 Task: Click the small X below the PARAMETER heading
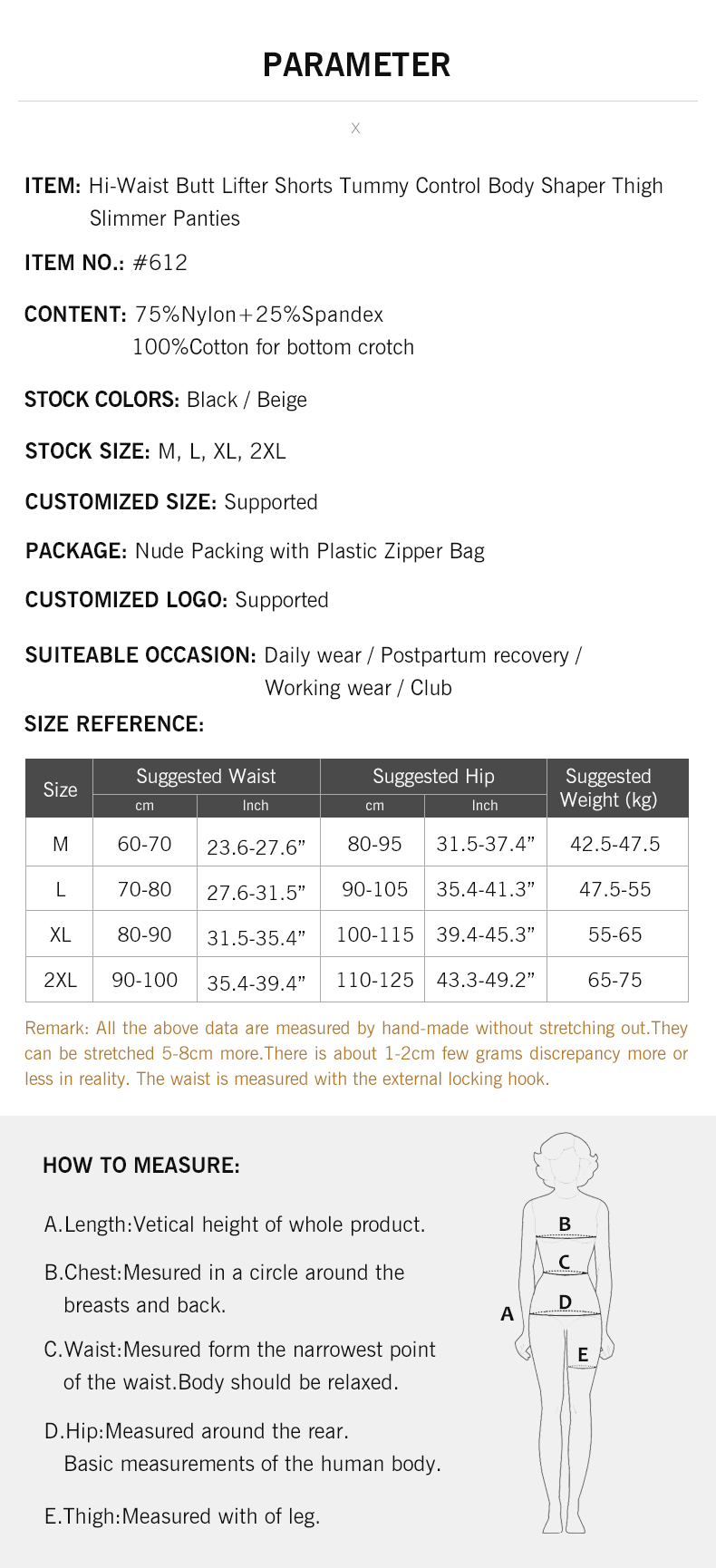pyautogui.click(x=355, y=129)
